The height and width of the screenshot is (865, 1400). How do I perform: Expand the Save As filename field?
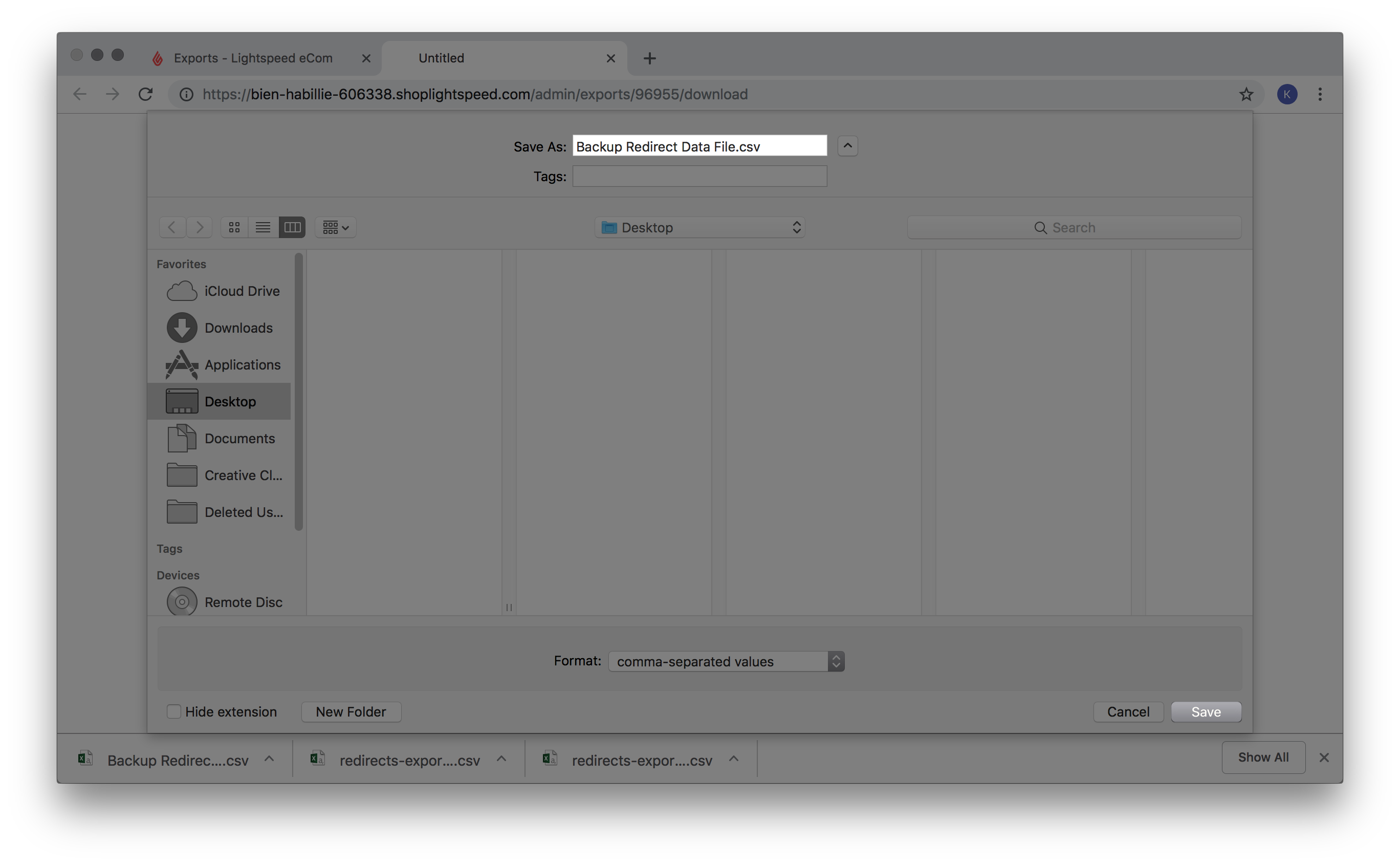coord(847,145)
